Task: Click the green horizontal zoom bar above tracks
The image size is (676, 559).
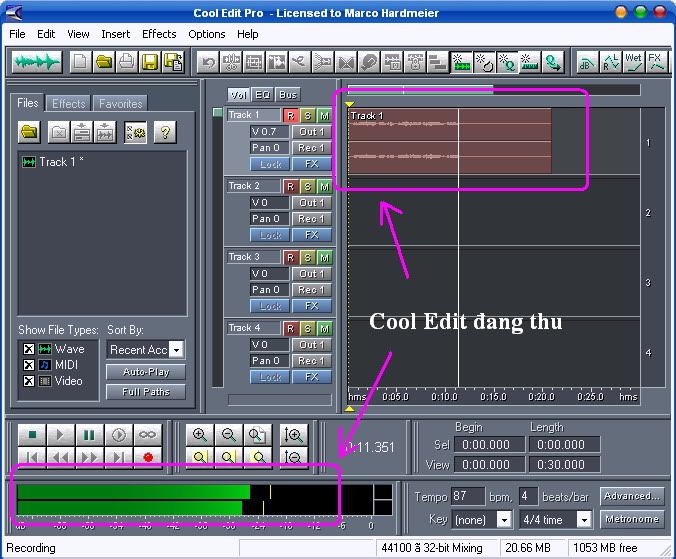Action: (x=420, y=90)
